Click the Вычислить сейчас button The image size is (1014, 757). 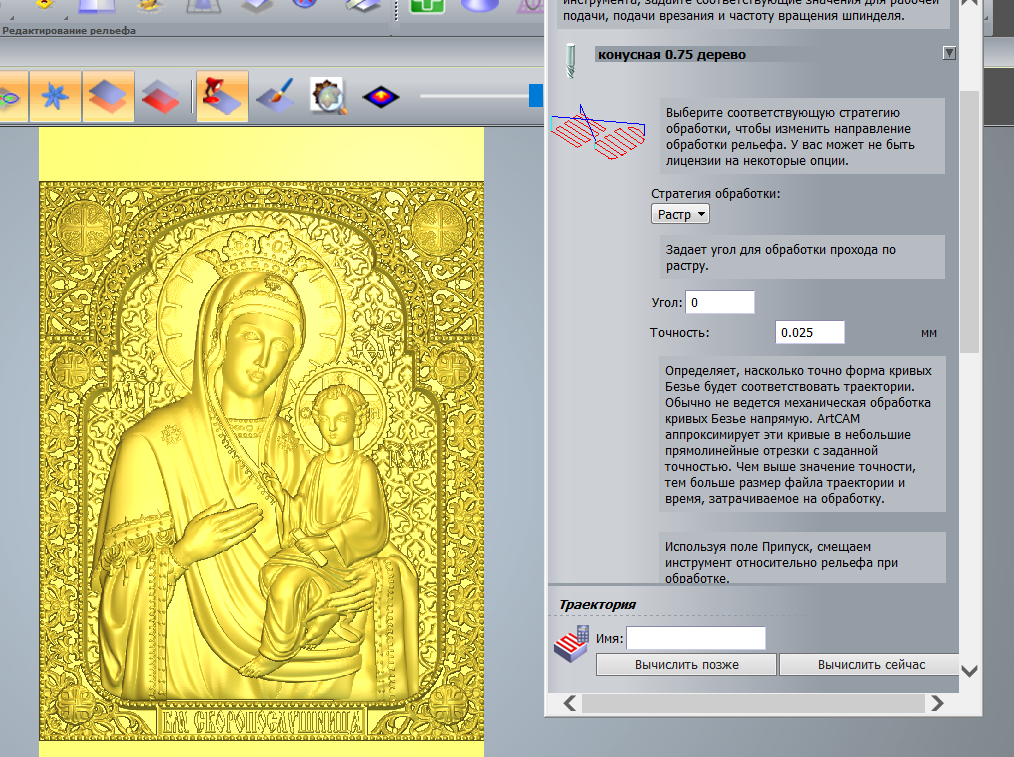click(x=869, y=665)
